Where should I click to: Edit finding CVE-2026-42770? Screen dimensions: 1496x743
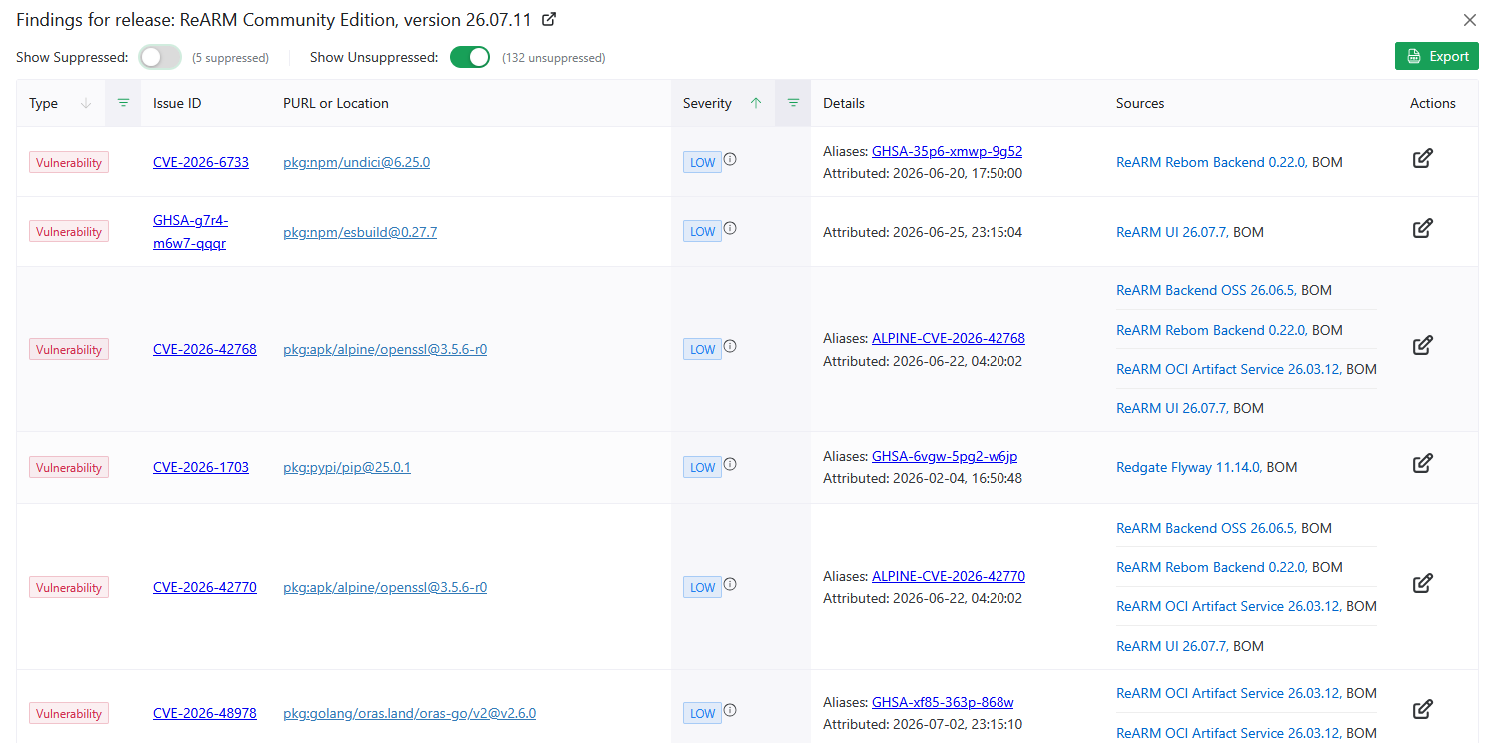[1422, 583]
